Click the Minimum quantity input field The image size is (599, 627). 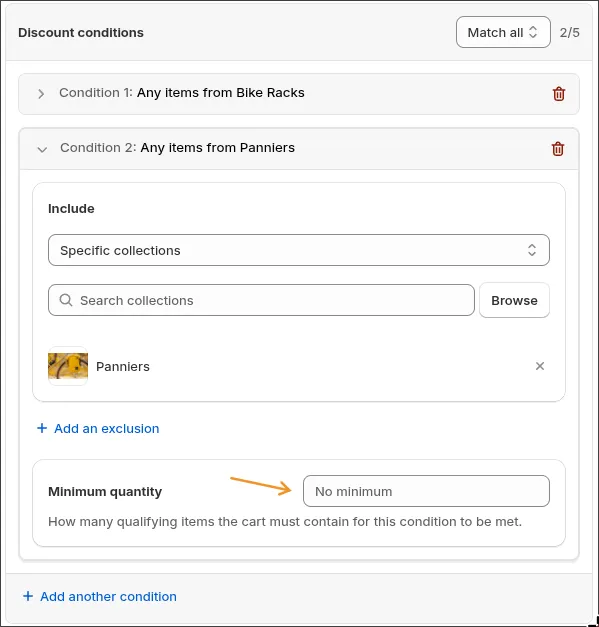coord(426,491)
